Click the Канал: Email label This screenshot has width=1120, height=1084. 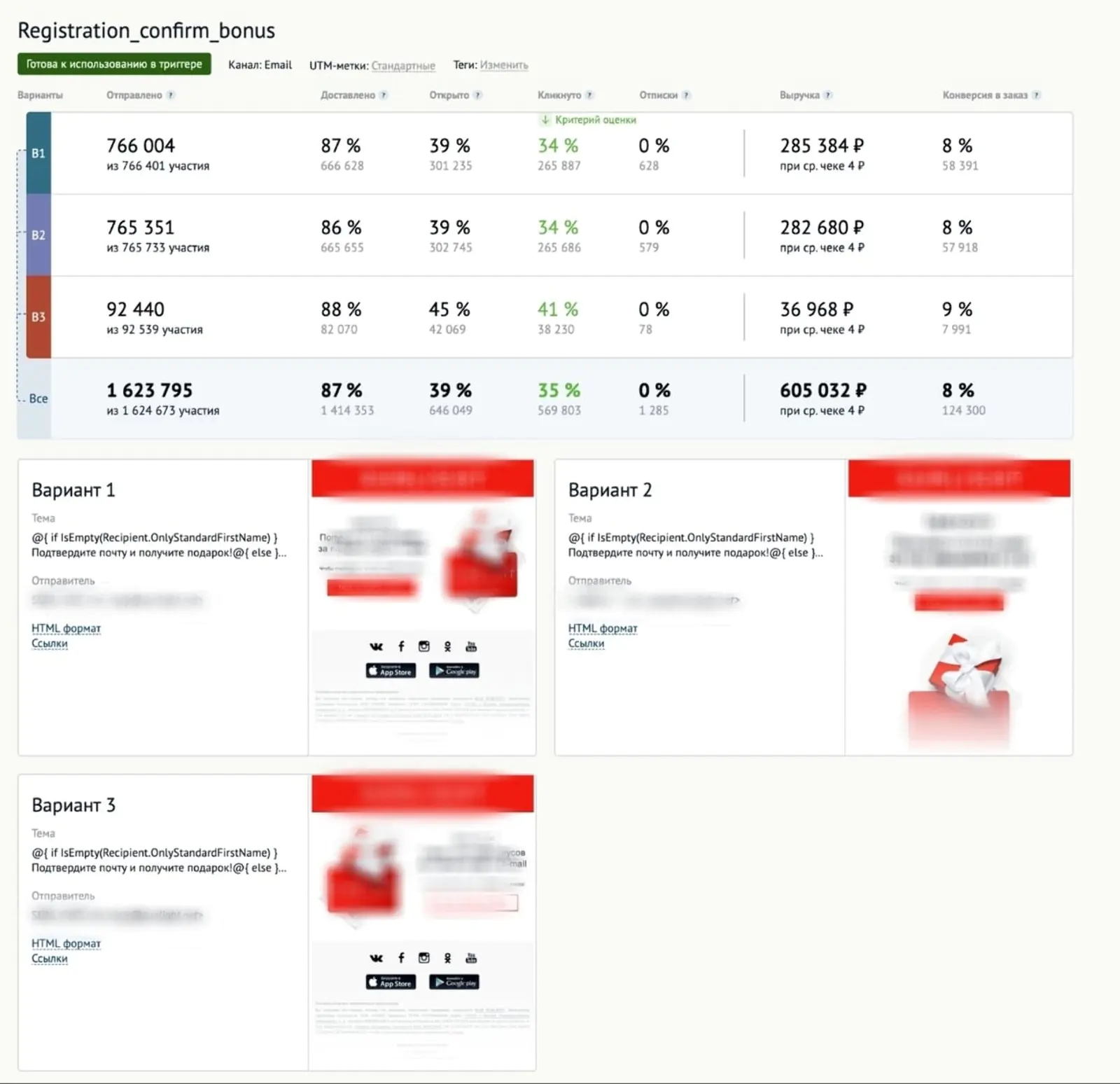(x=260, y=65)
